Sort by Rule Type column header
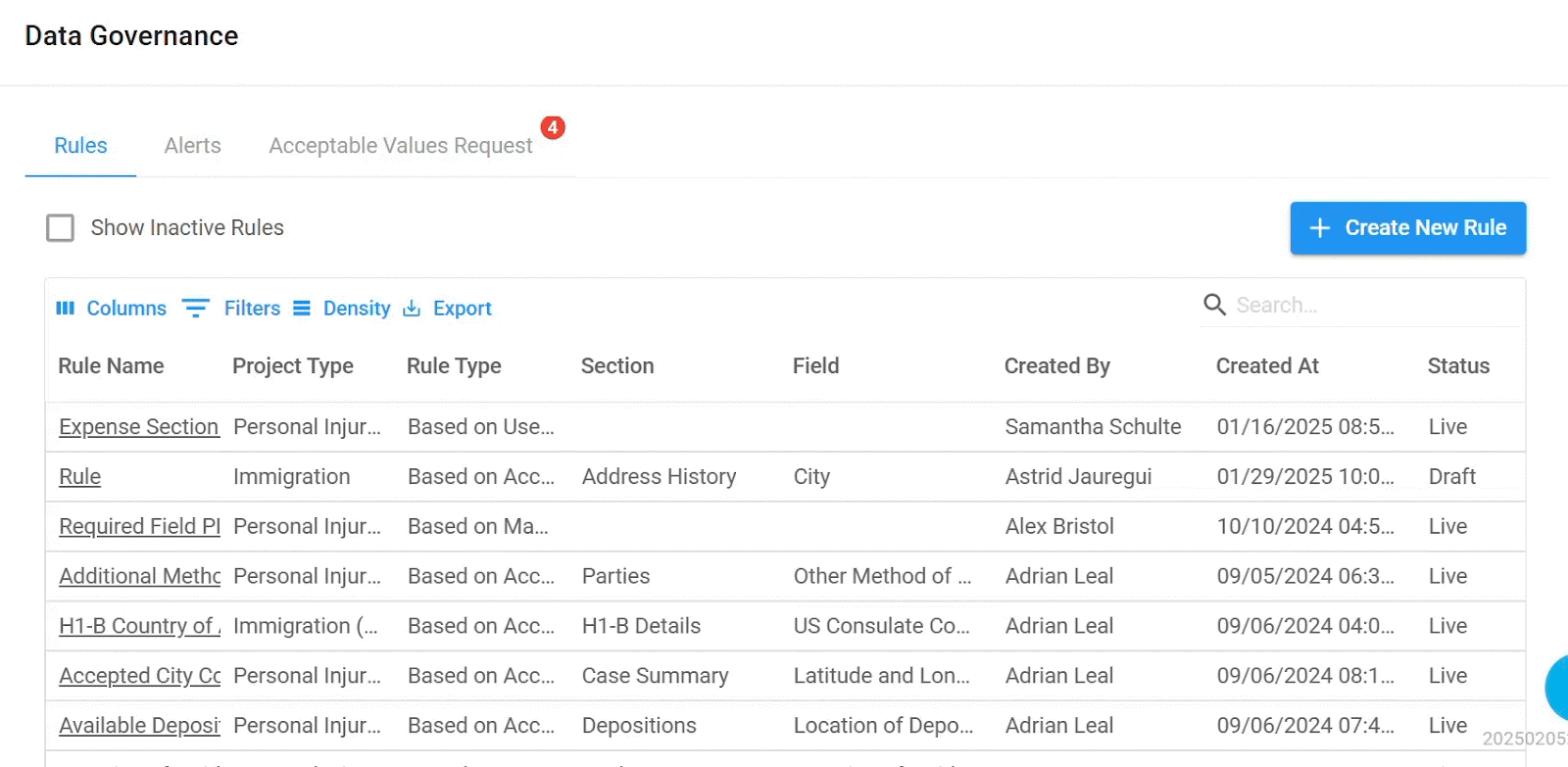This screenshot has width=1568, height=767. pos(454,366)
